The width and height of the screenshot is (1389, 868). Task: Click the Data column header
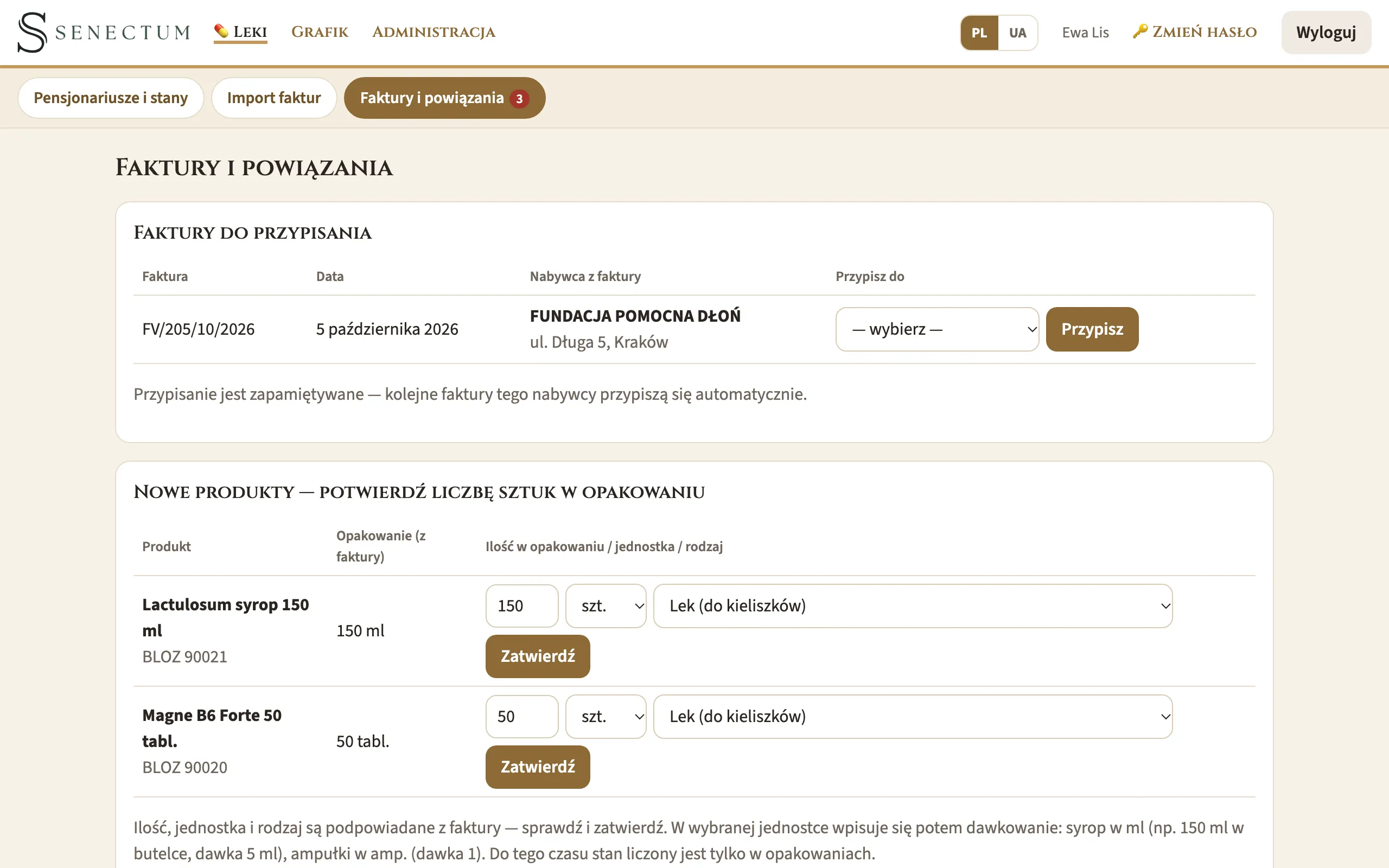(329, 277)
